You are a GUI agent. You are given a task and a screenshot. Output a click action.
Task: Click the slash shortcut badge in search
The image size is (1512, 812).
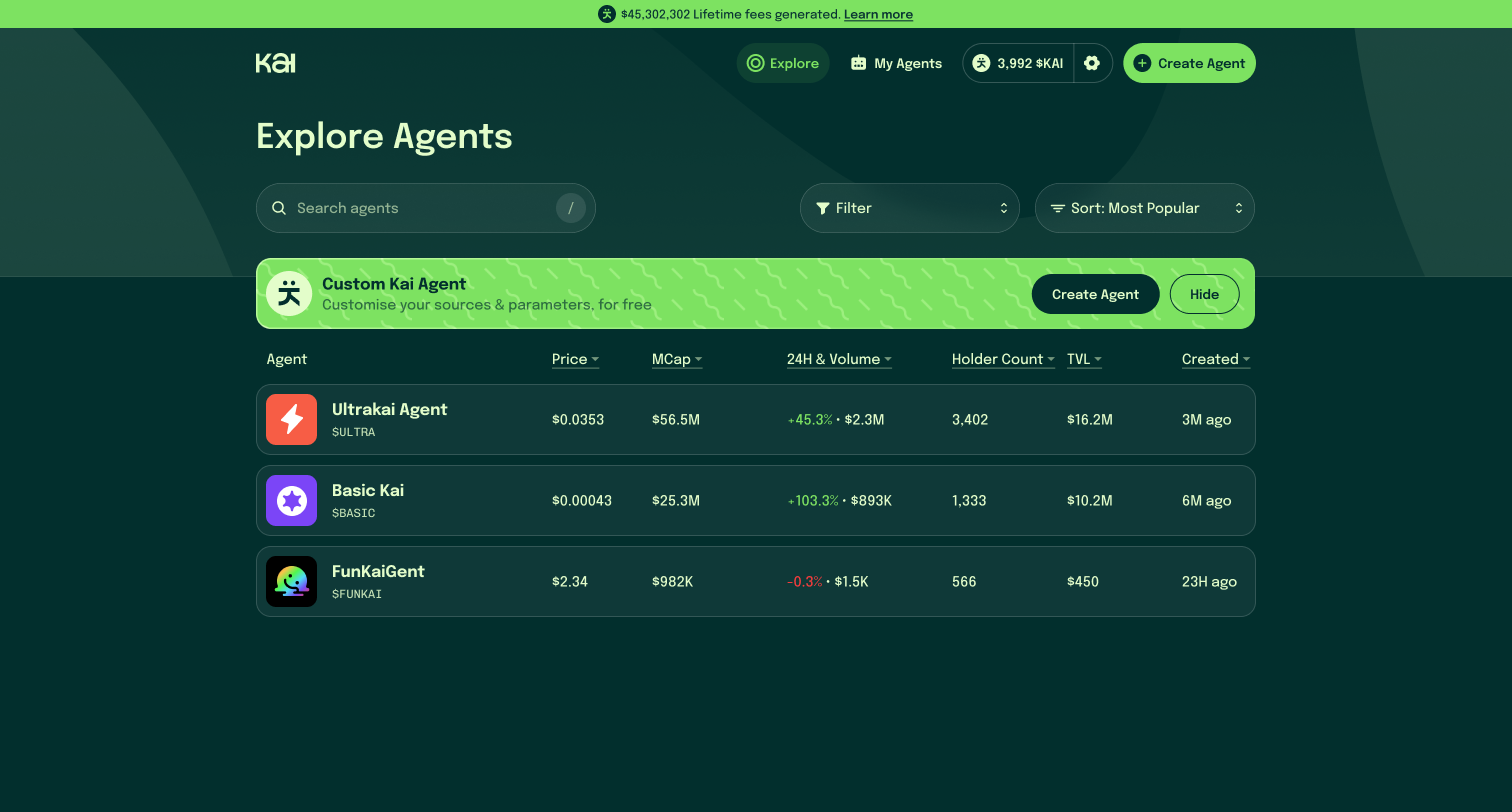click(571, 208)
